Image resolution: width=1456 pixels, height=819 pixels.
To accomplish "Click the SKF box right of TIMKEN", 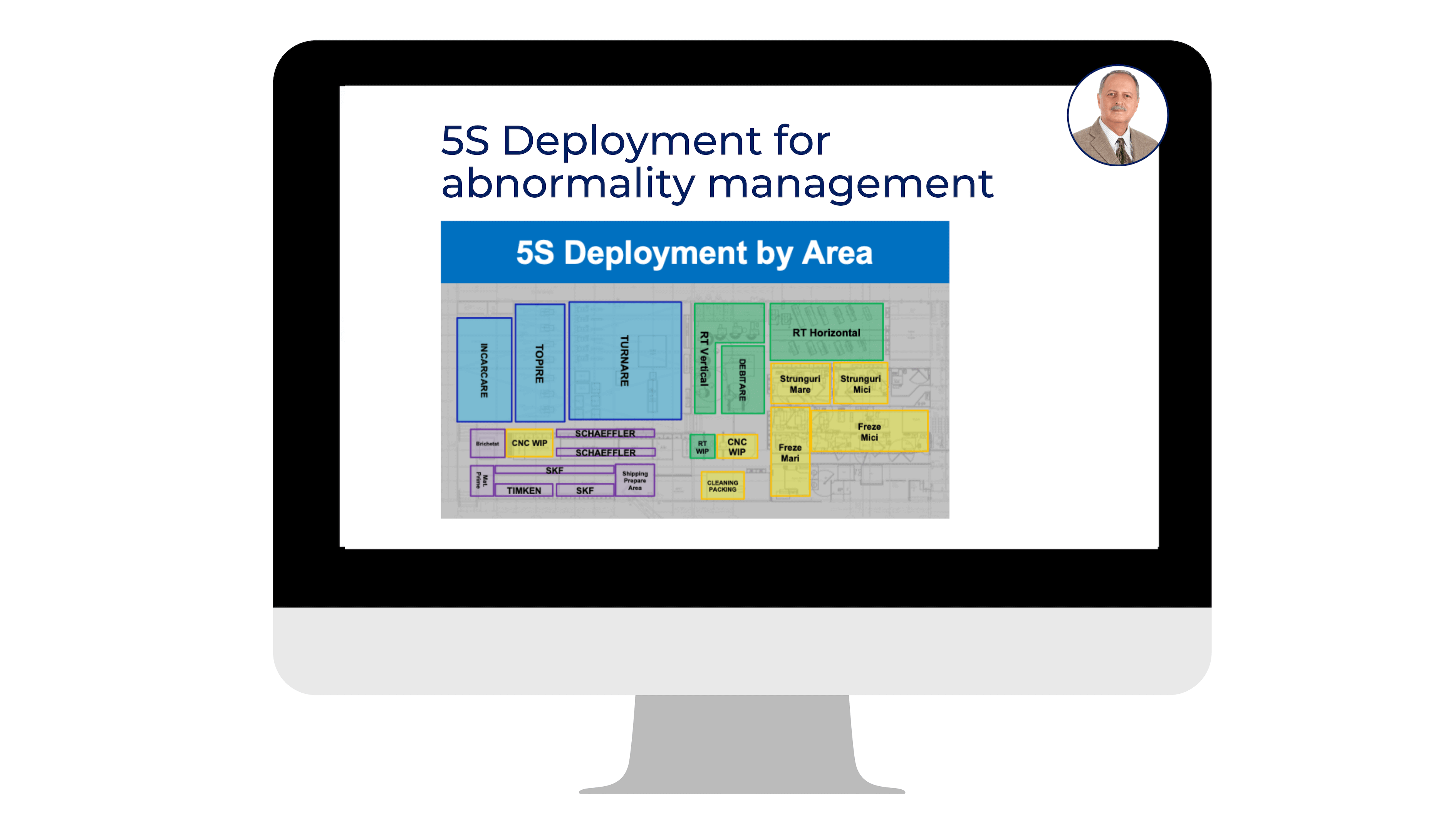I will click(x=585, y=490).
